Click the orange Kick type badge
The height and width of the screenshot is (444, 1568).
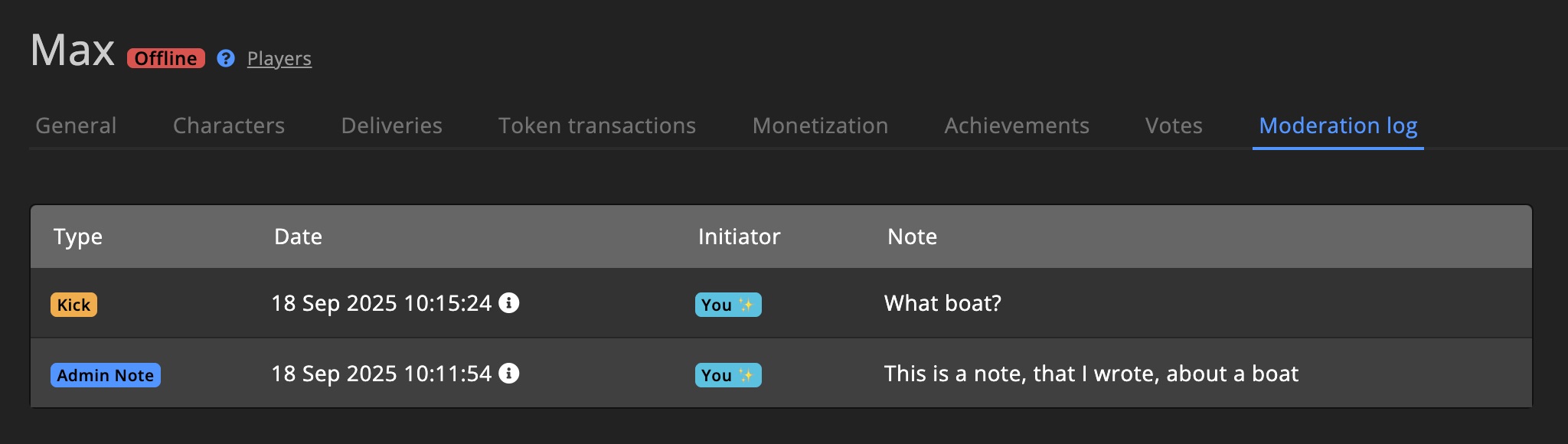[73, 305]
